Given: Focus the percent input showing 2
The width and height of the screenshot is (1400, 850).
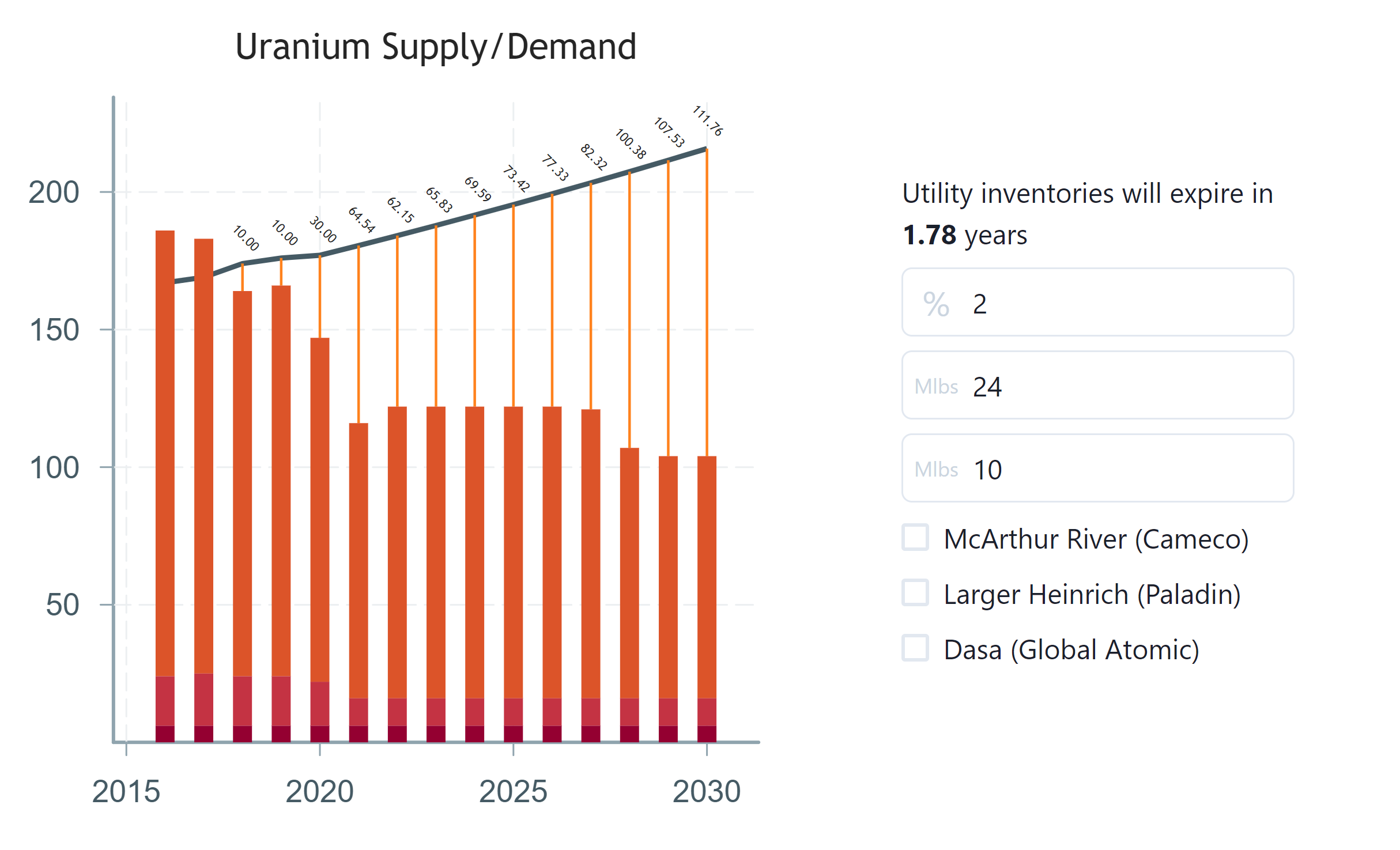Looking at the screenshot, I should (1097, 302).
